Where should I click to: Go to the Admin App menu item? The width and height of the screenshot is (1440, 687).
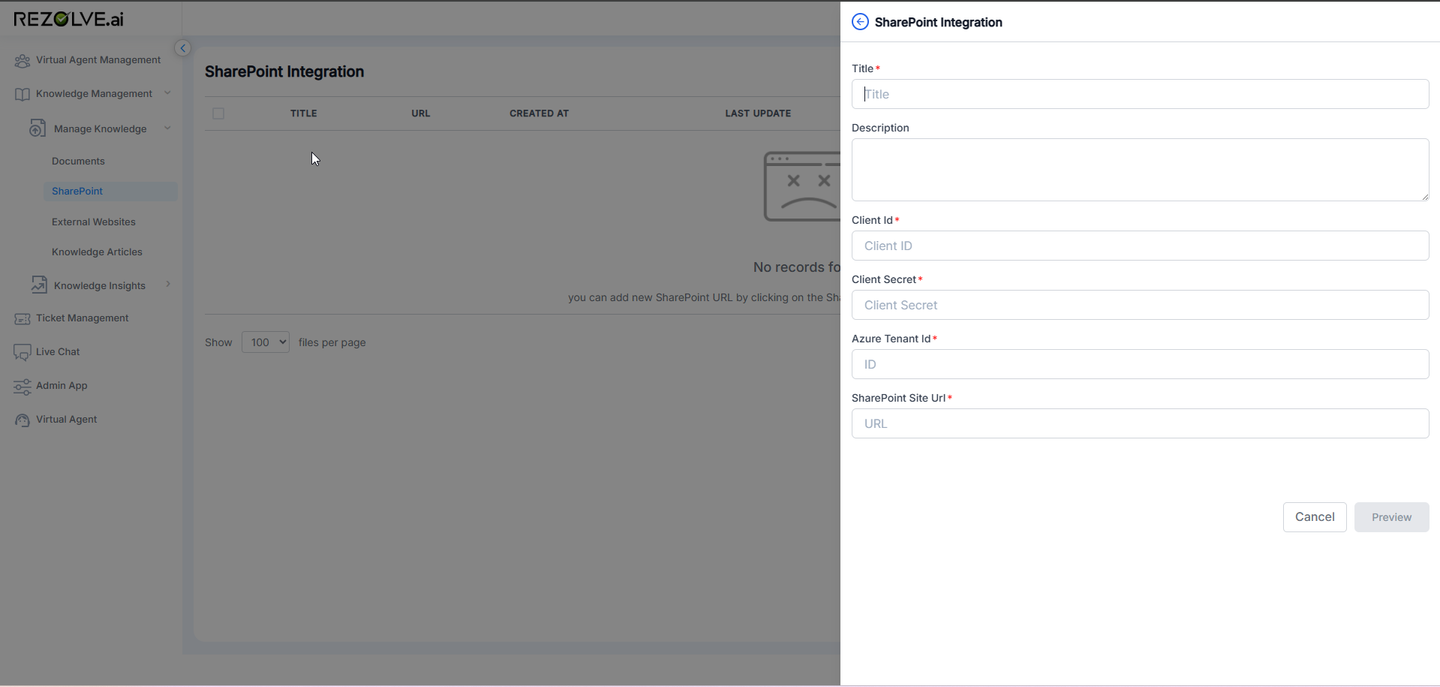pyautogui.click(x=62, y=386)
